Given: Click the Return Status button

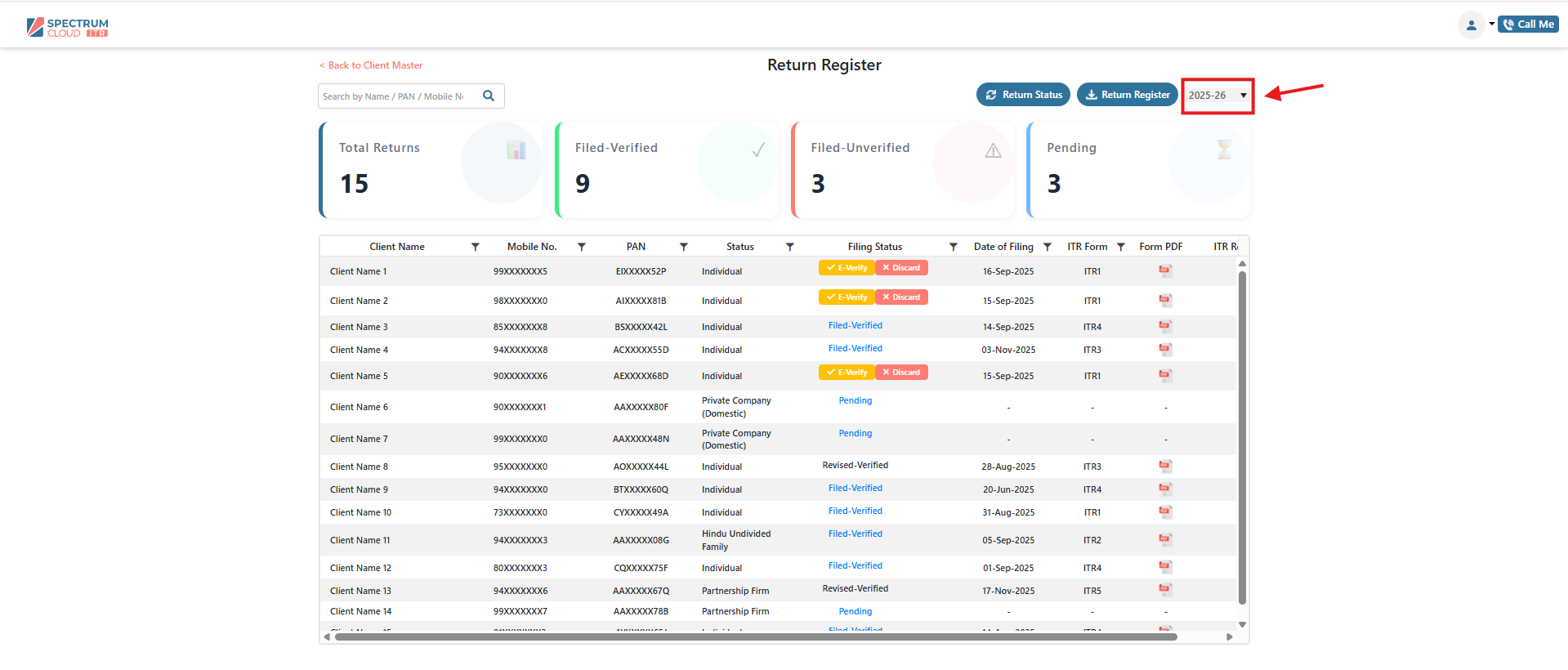Looking at the screenshot, I should click(x=1023, y=95).
